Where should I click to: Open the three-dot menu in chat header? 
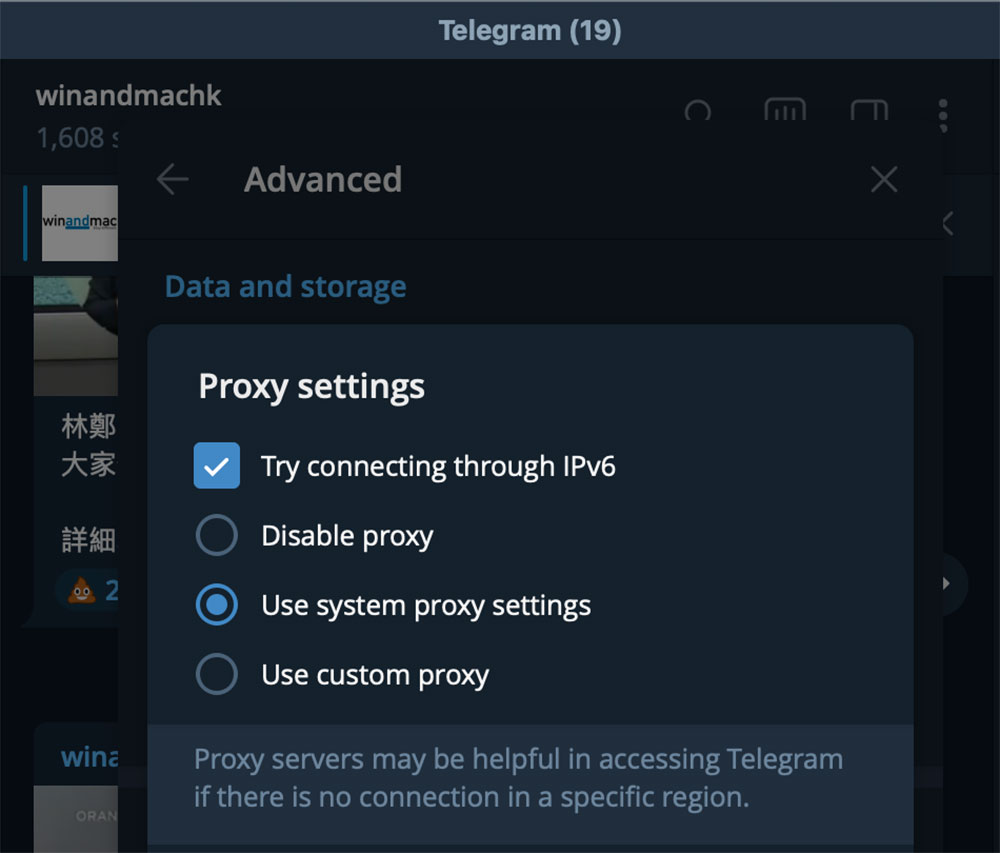pos(943,114)
